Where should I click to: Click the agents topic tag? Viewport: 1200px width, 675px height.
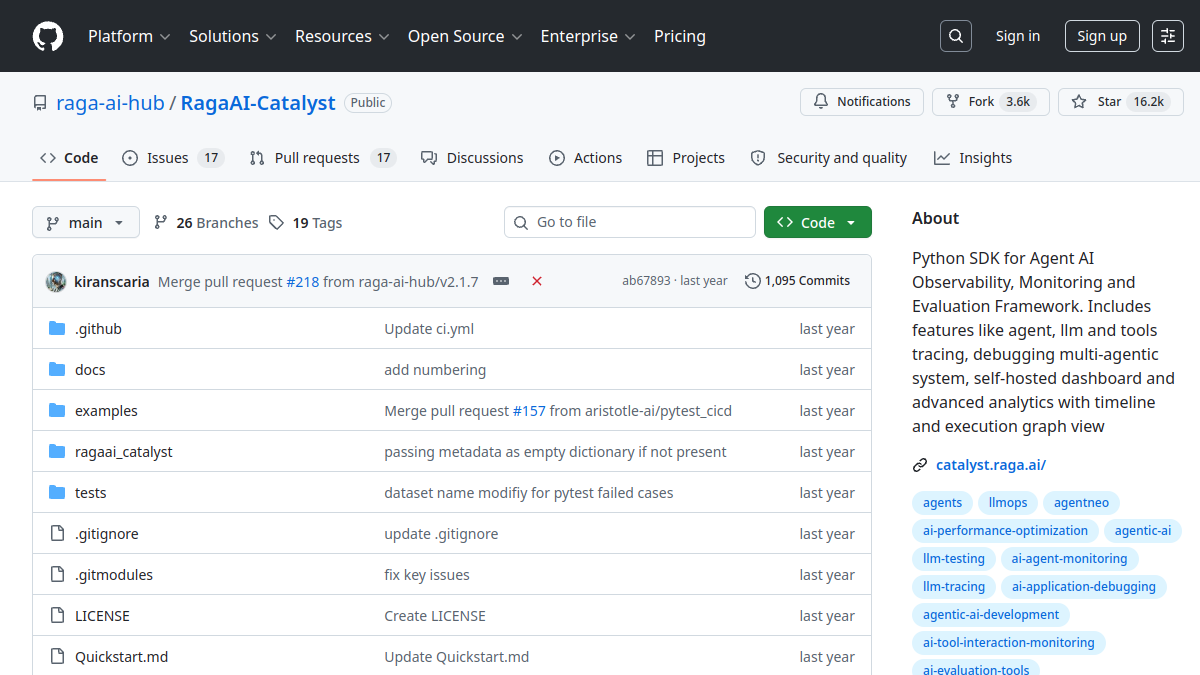tap(942, 503)
